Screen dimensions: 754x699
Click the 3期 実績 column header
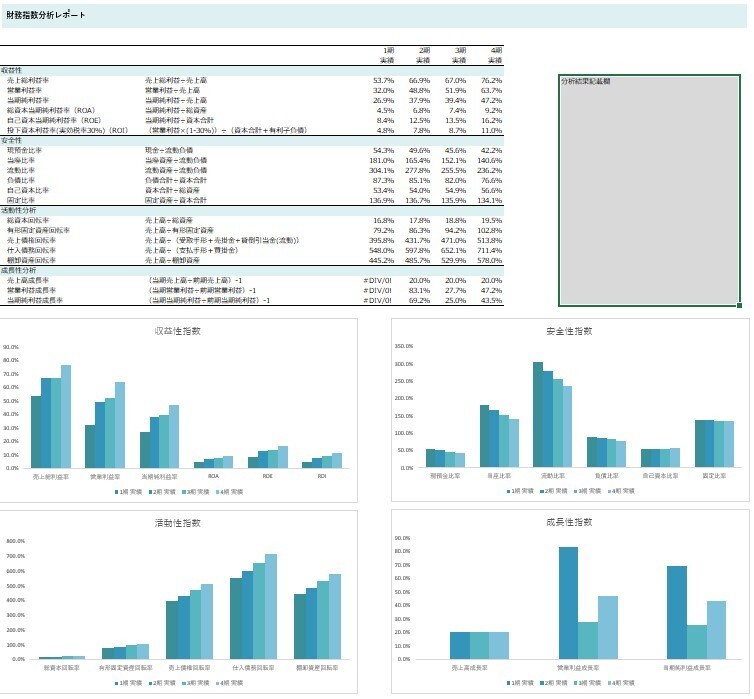(459, 55)
